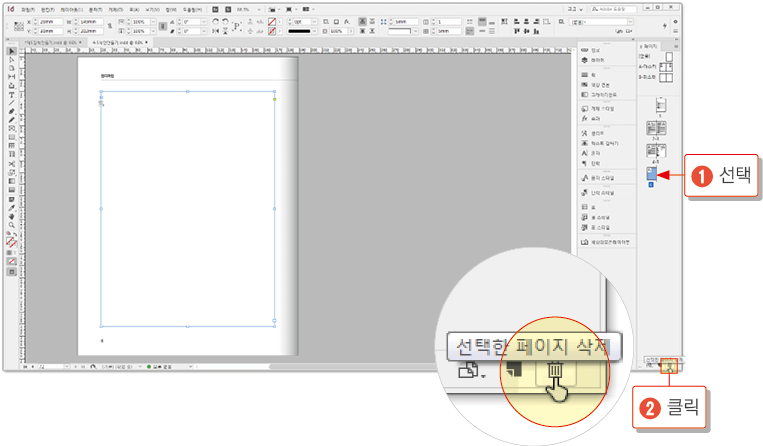The height and width of the screenshot is (446, 763).
Task: Open the rotation angle dropdown
Action: click(203, 22)
